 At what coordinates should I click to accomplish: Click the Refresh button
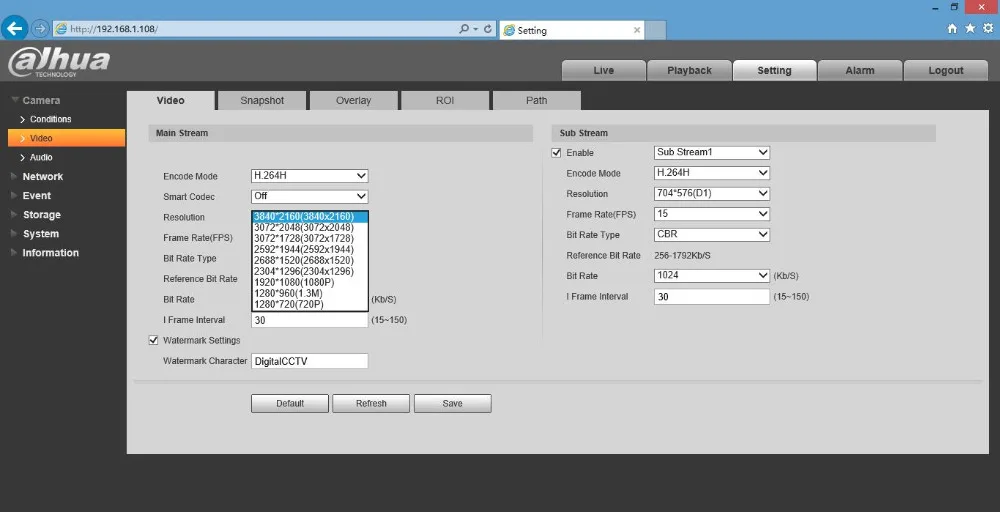point(371,404)
